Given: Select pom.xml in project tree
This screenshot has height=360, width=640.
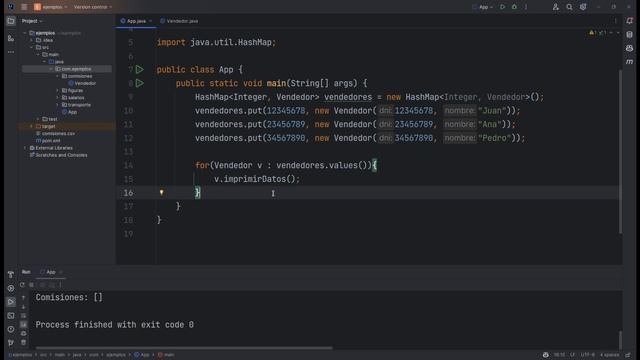Looking at the screenshot, I should [x=48, y=141].
